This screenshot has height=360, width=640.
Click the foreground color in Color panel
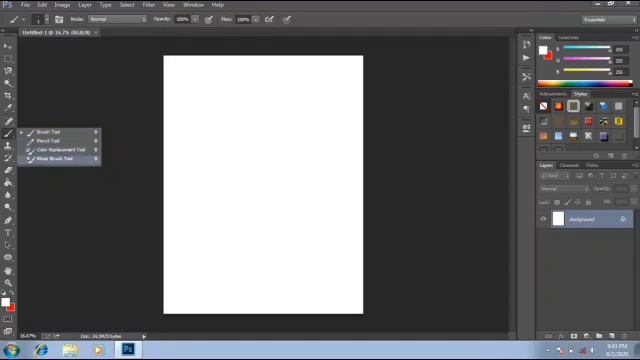click(x=543, y=50)
